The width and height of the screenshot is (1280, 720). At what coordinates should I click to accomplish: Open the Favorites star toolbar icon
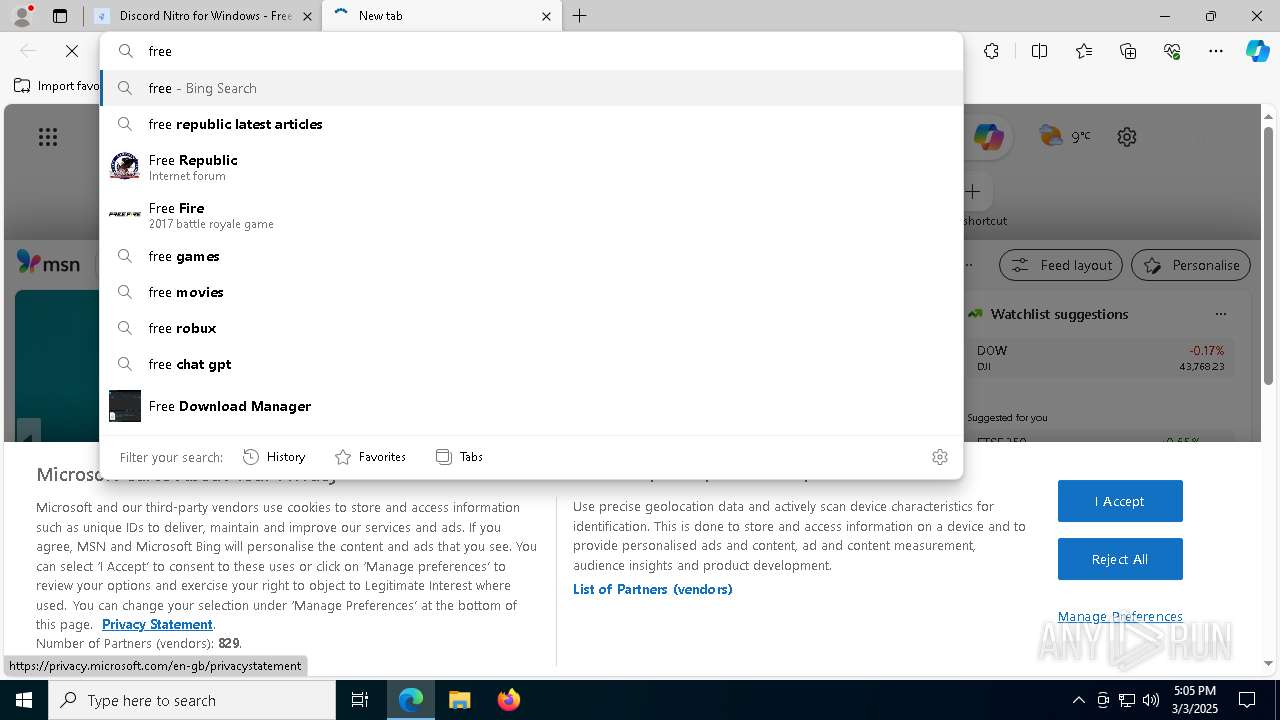1084,51
